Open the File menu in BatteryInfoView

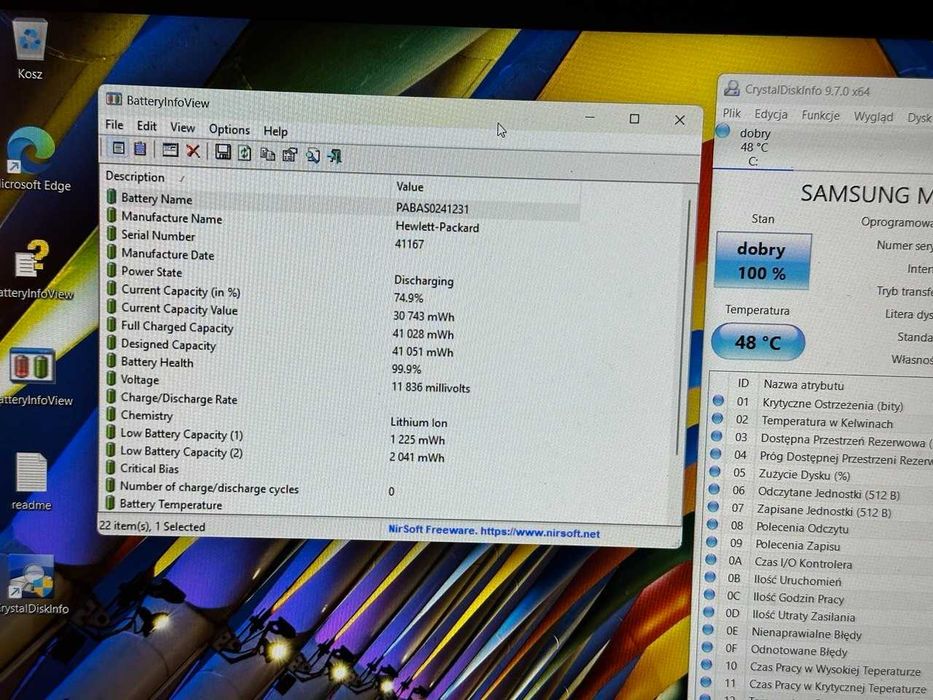point(114,124)
